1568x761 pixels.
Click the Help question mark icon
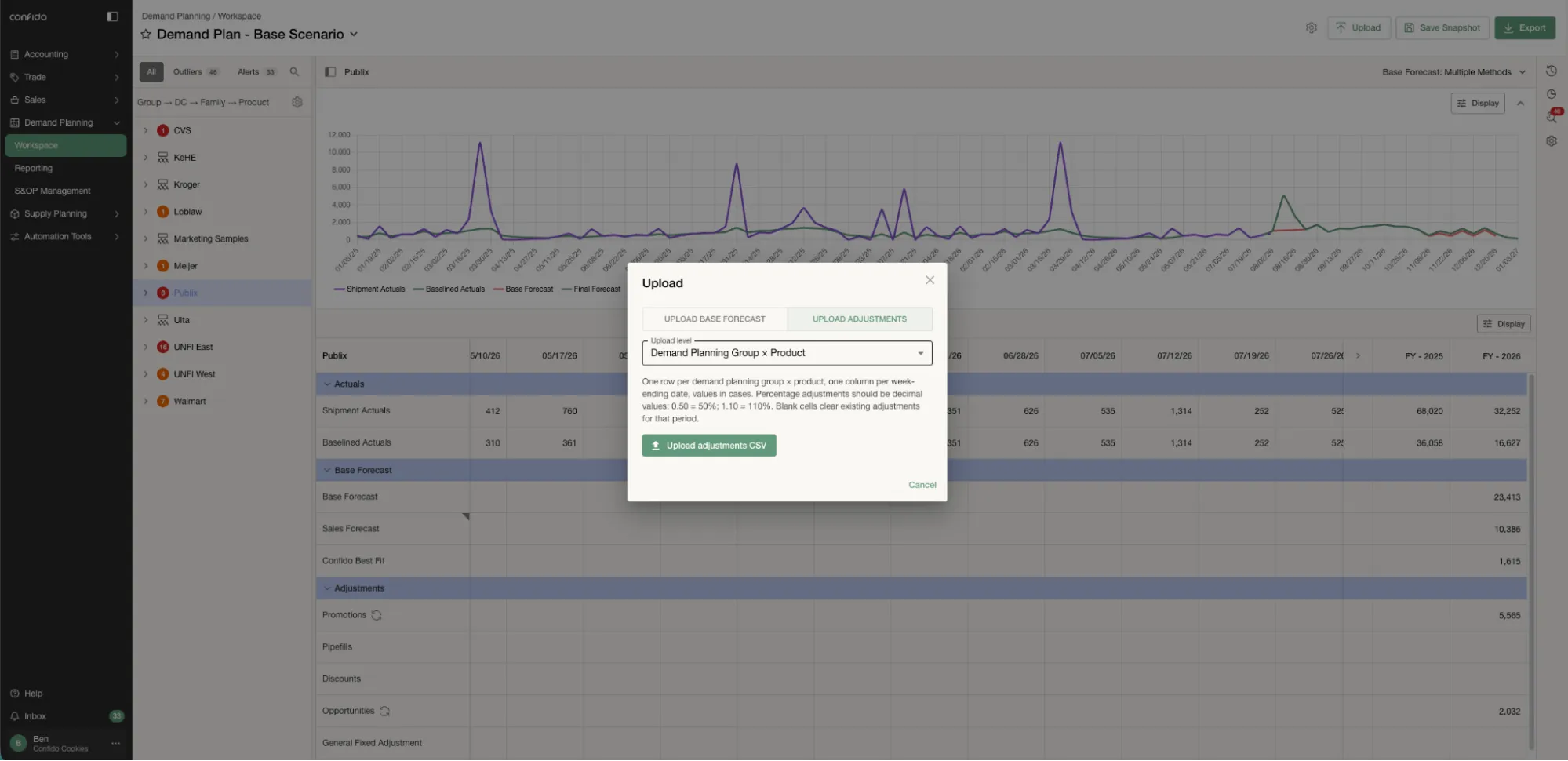14,694
